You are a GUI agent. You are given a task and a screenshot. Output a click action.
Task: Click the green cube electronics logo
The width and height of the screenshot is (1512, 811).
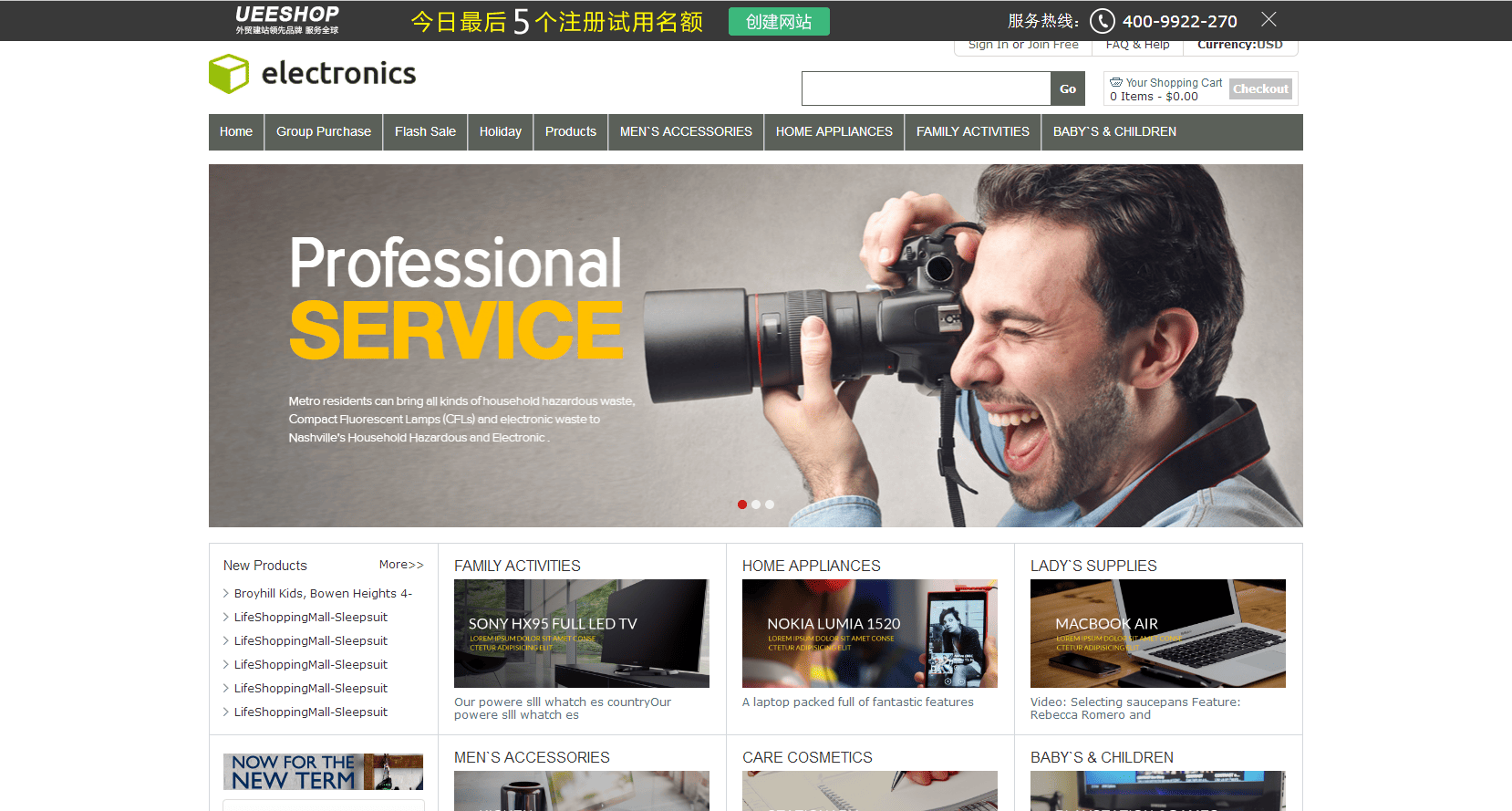click(x=229, y=74)
